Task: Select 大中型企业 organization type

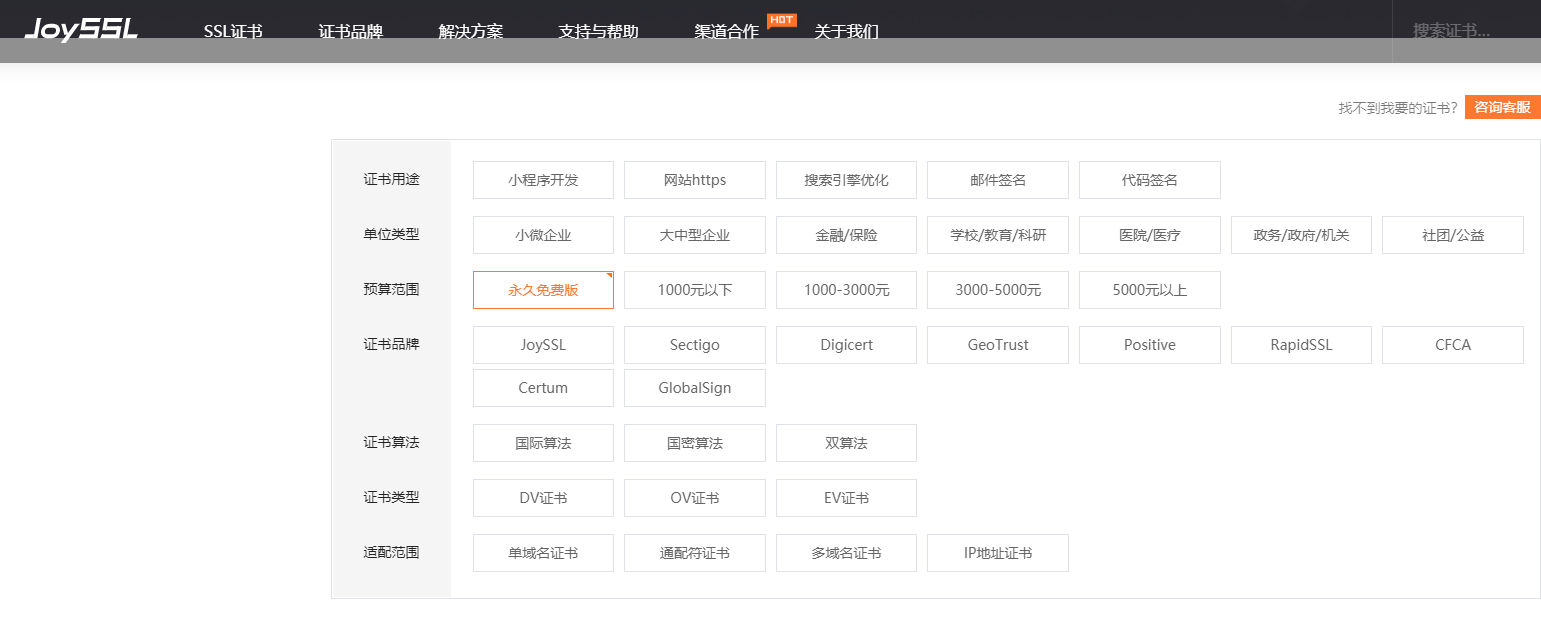Action: 695,235
